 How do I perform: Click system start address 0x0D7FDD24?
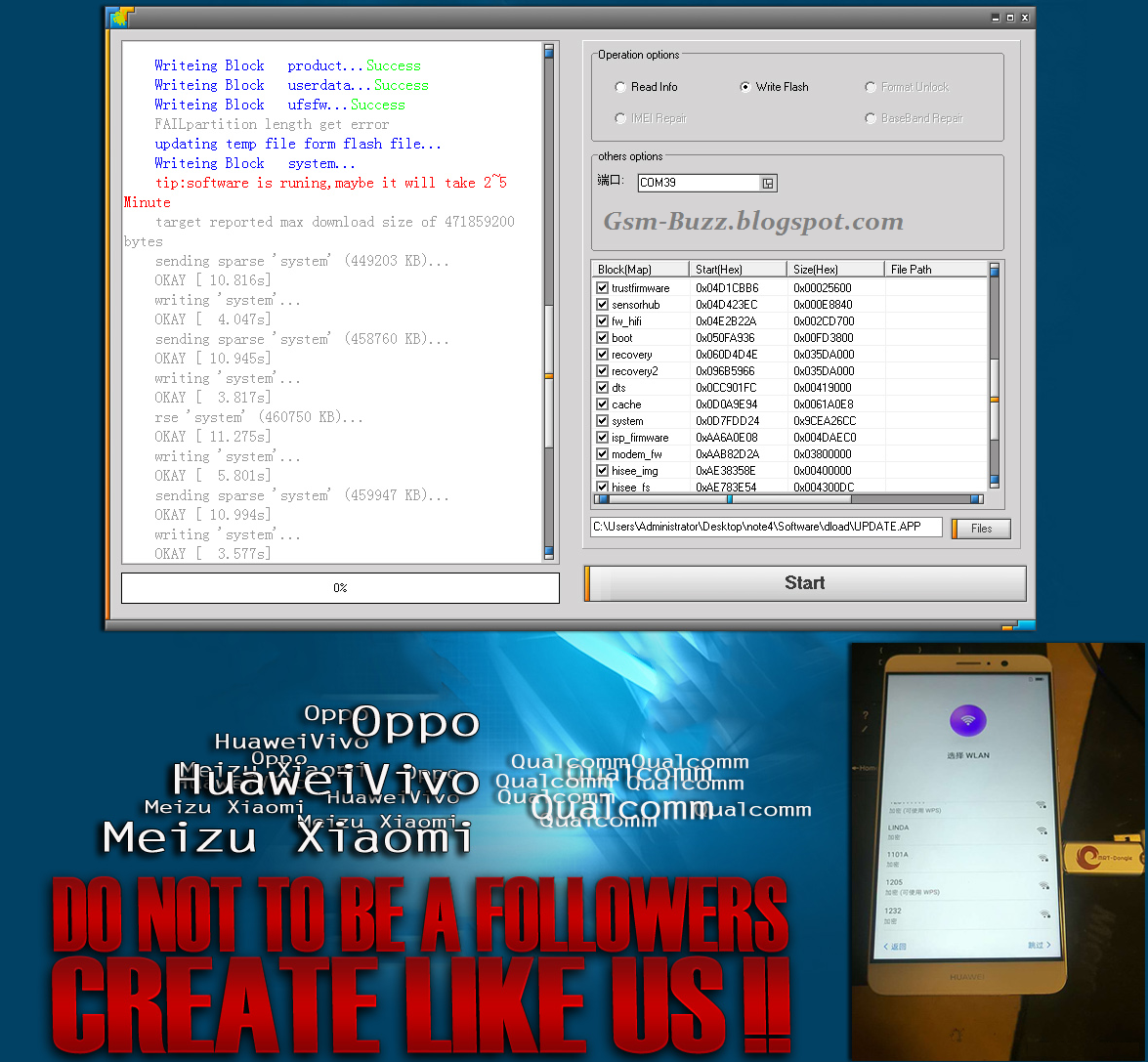coord(727,421)
